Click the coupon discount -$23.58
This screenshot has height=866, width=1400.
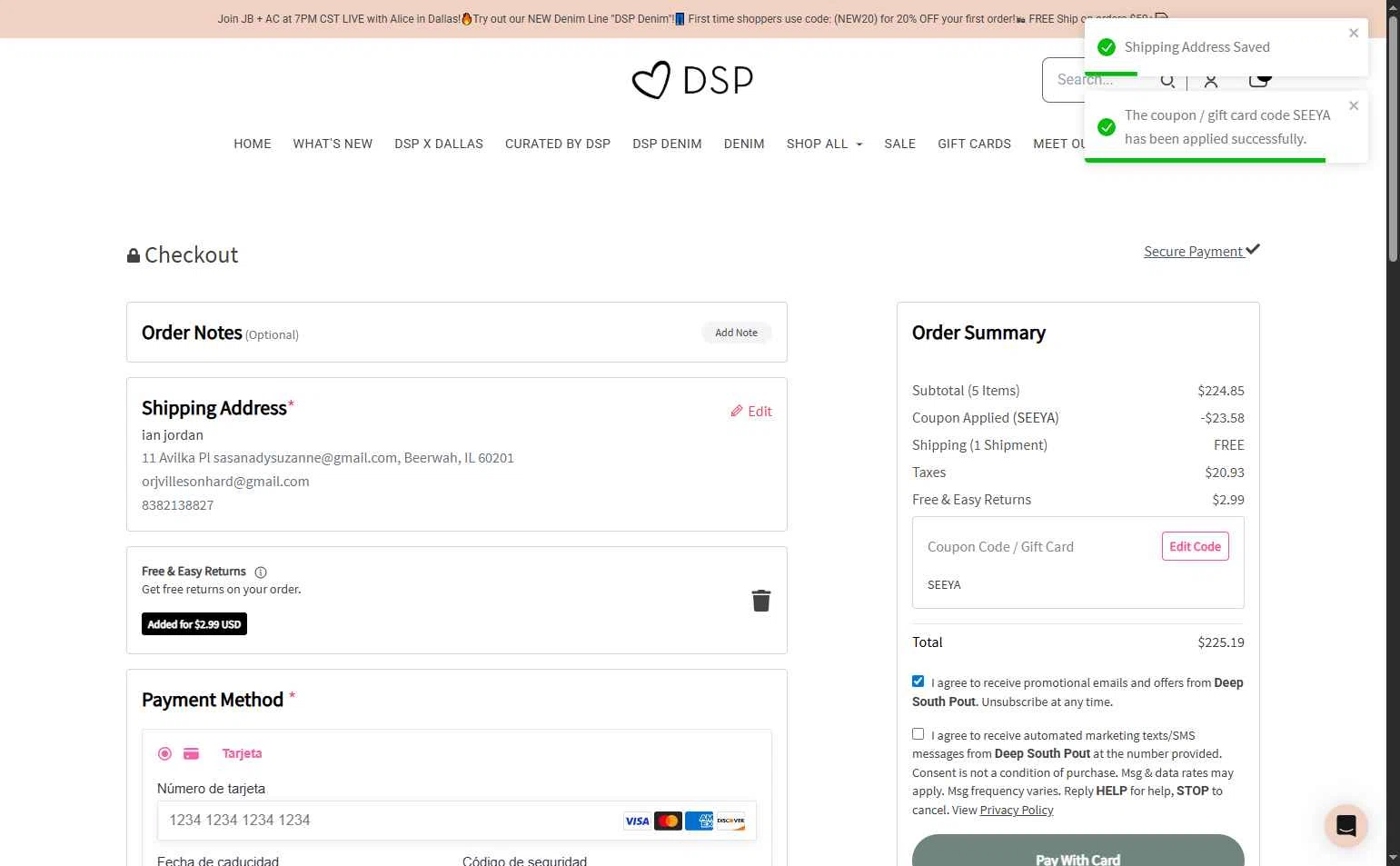tap(1222, 418)
